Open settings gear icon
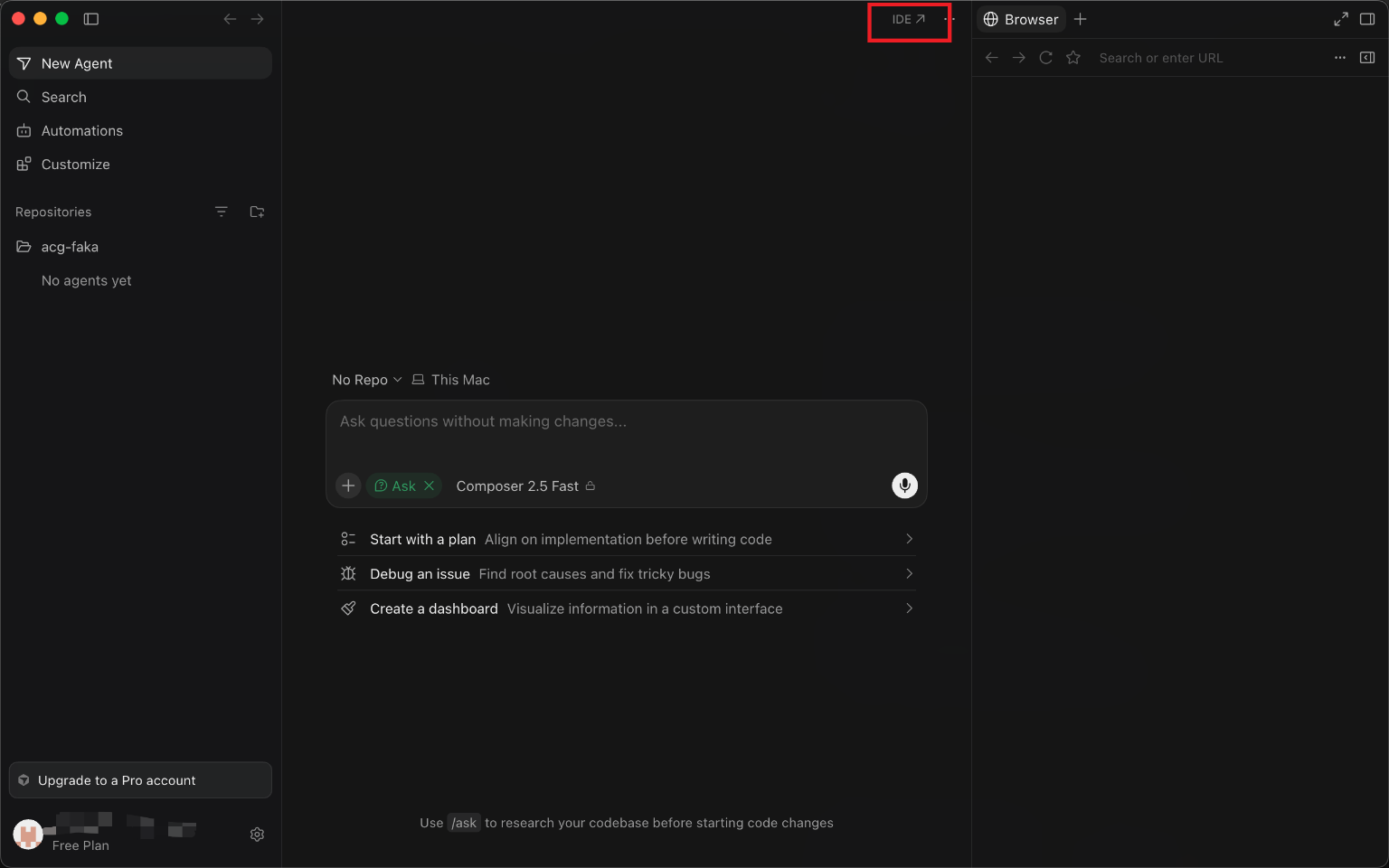 point(257,835)
